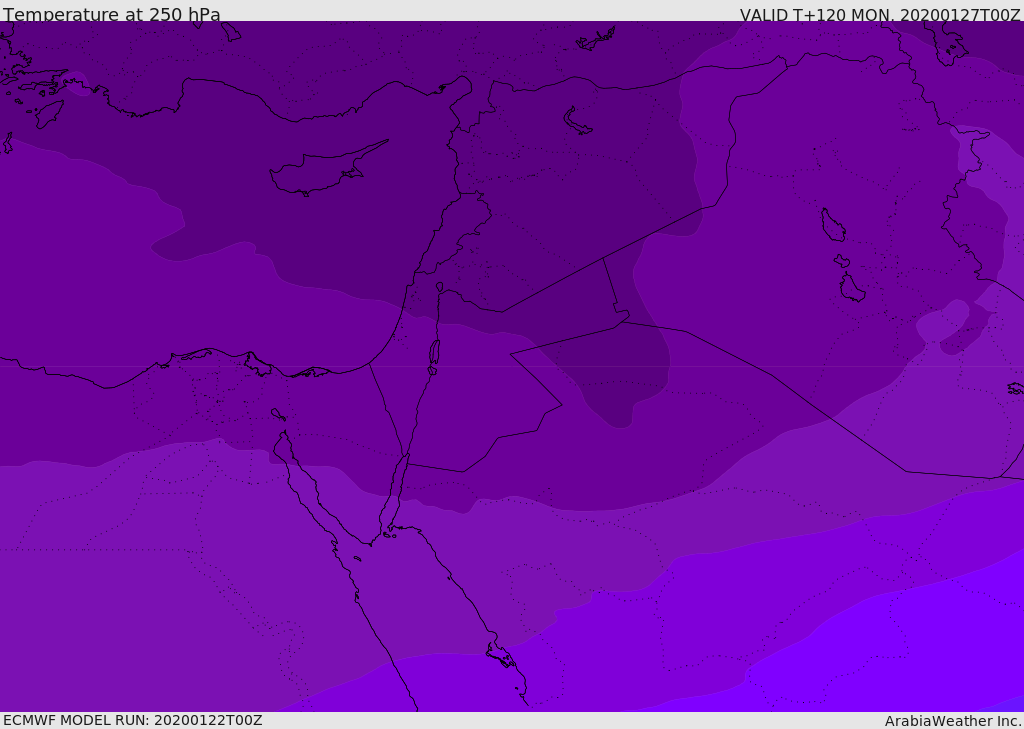1024x729 pixels.
Task: Click the 'ArabiaWeather Inc.' credit text
Action: coord(953,721)
